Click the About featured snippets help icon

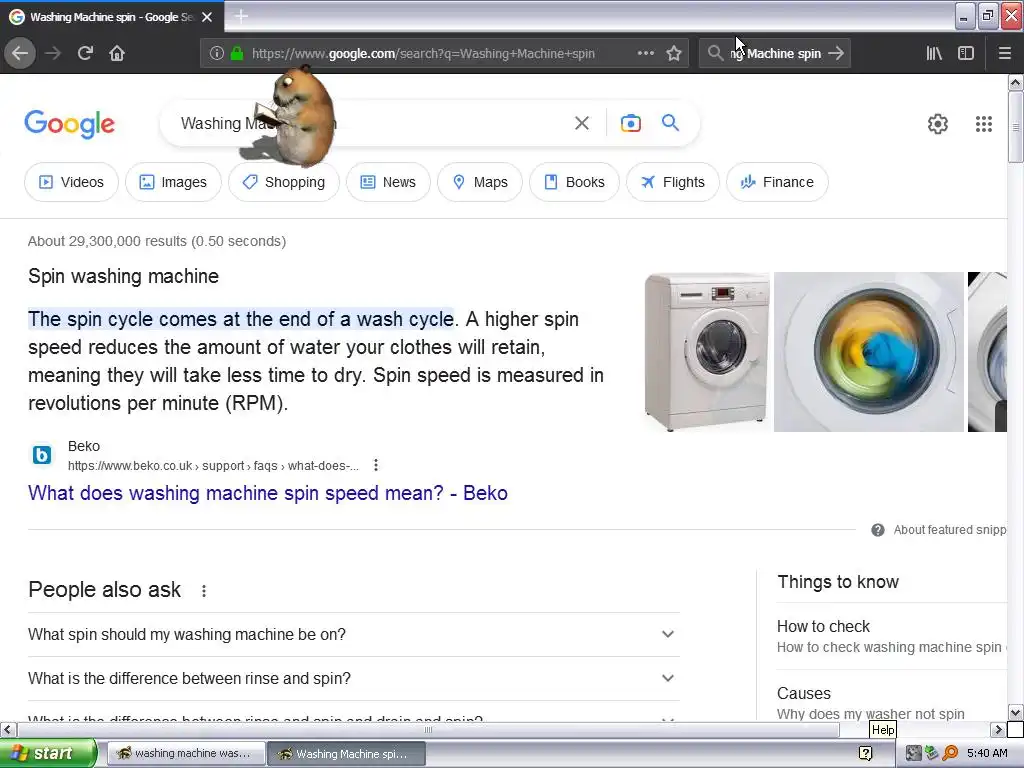click(x=878, y=530)
